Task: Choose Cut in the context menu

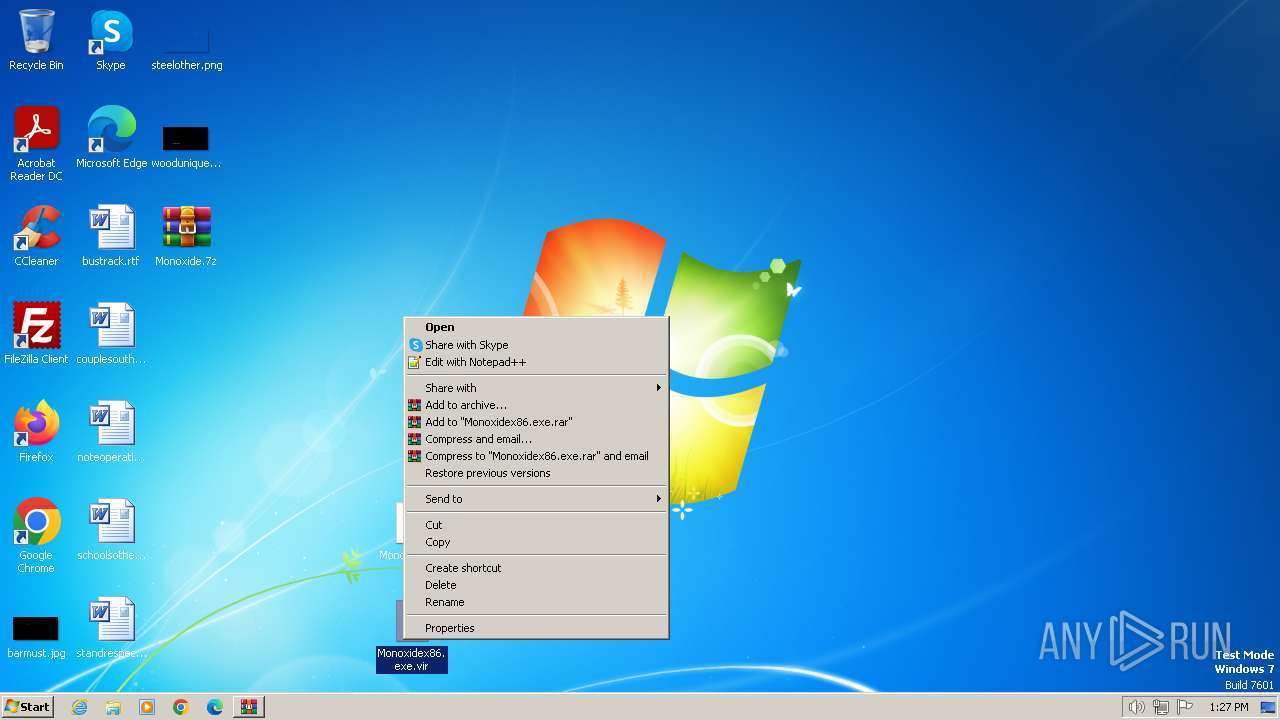Action: (x=536, y=525)
